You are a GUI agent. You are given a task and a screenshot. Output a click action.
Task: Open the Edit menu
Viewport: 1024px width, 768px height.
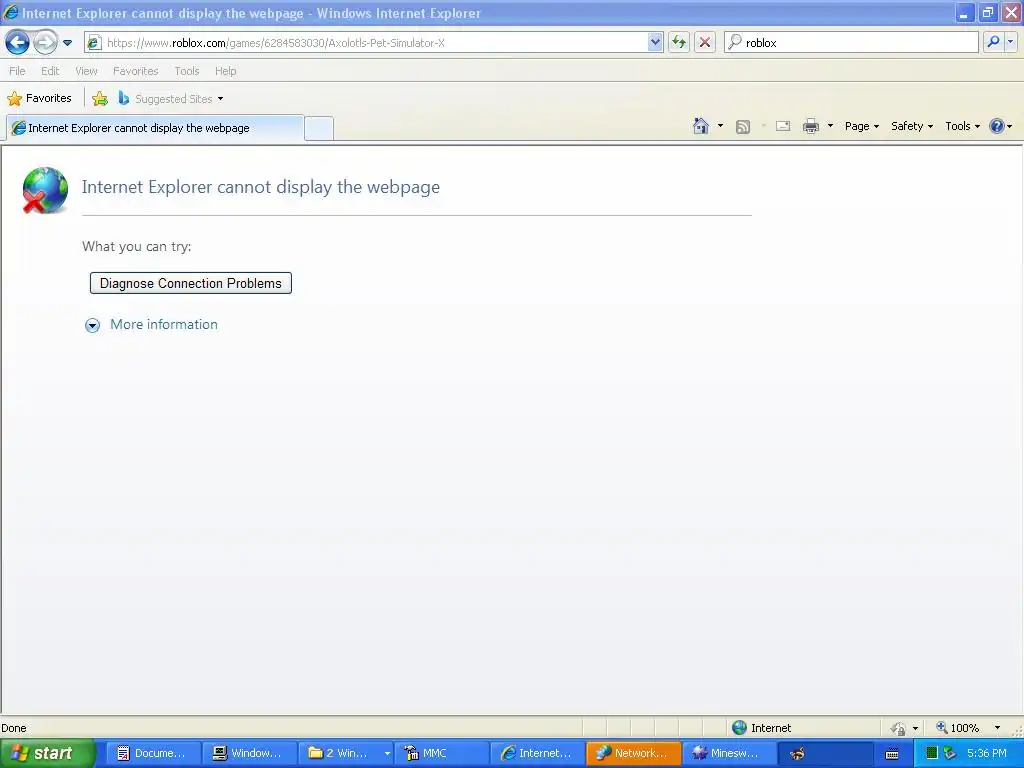(50, 71)
